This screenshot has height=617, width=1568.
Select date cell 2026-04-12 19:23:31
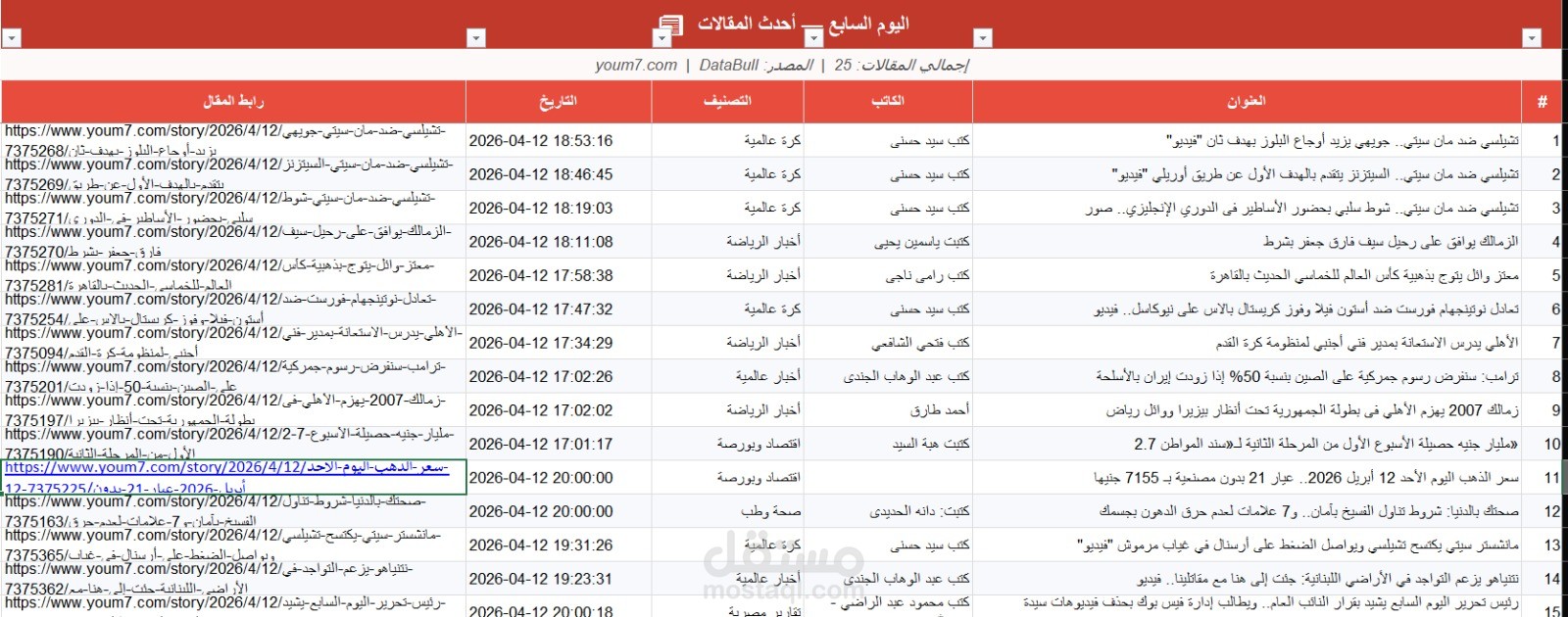[x=559, y=579]
